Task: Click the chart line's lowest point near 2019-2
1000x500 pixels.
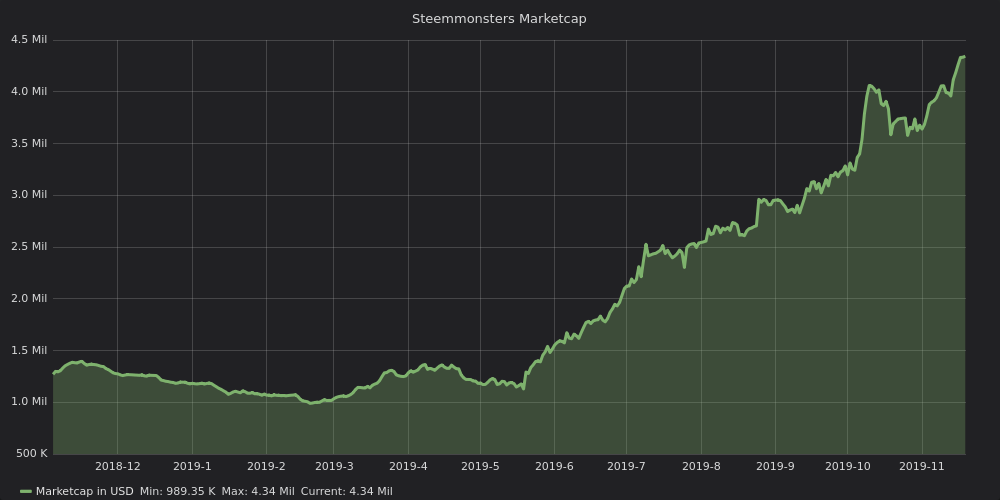Action: click(x=311, y=403)
